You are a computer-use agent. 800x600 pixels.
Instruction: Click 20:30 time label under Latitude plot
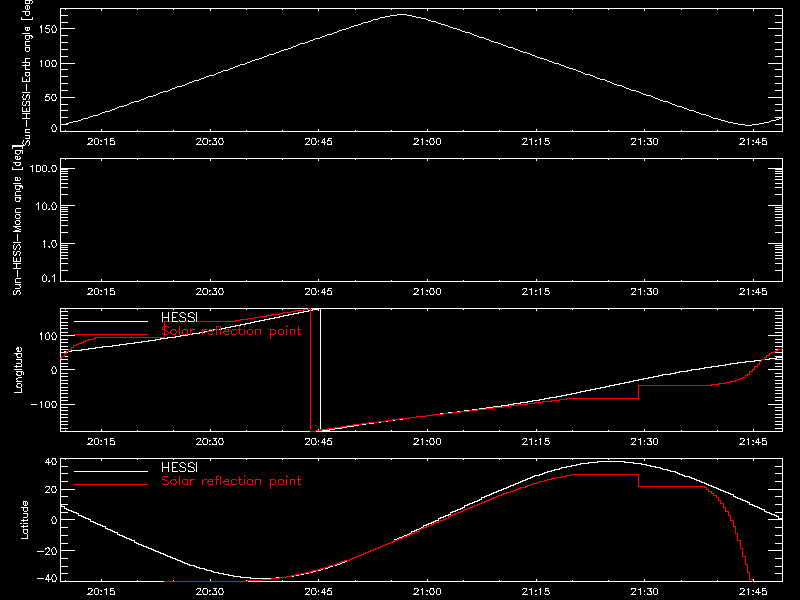click(x=210, y=591)
